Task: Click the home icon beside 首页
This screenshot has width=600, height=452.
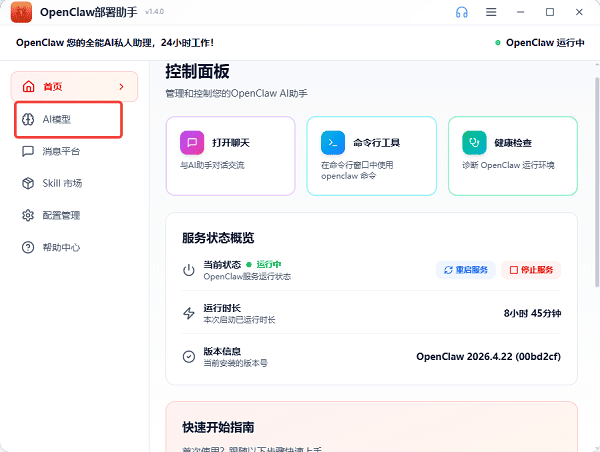Action: (29, 86)
